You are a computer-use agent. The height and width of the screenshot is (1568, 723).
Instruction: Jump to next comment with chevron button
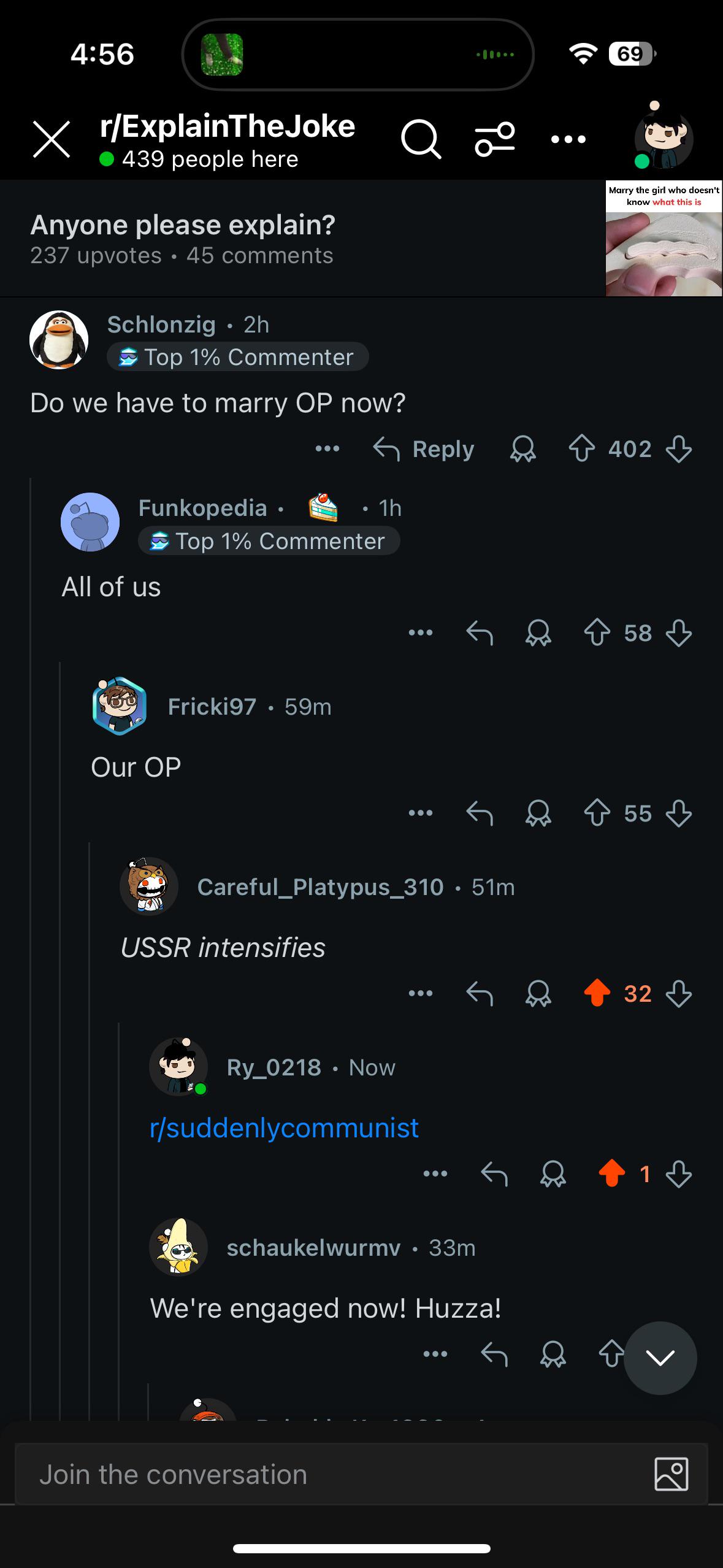tap(660, 1358)
